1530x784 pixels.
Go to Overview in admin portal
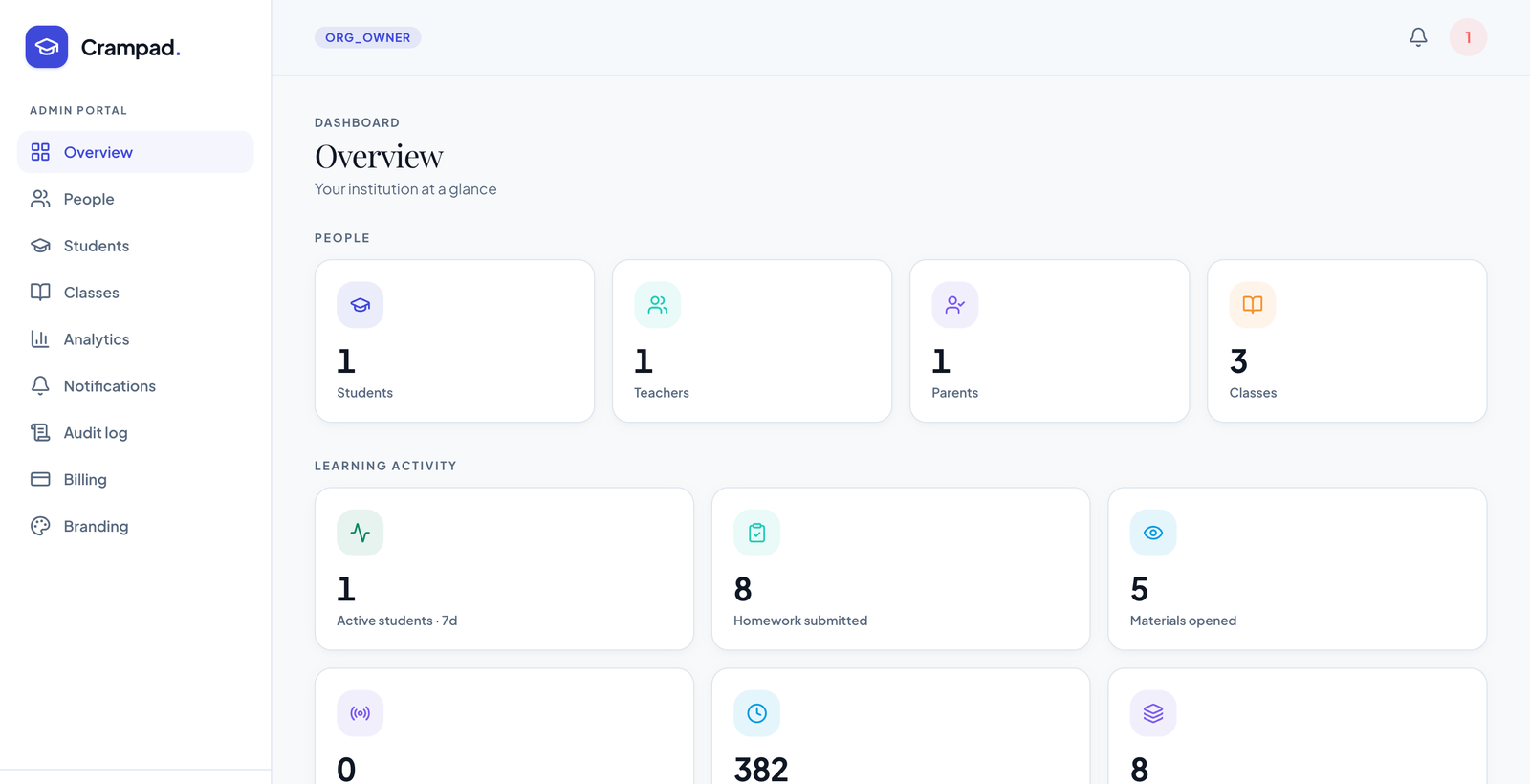[x=136, y=152]
